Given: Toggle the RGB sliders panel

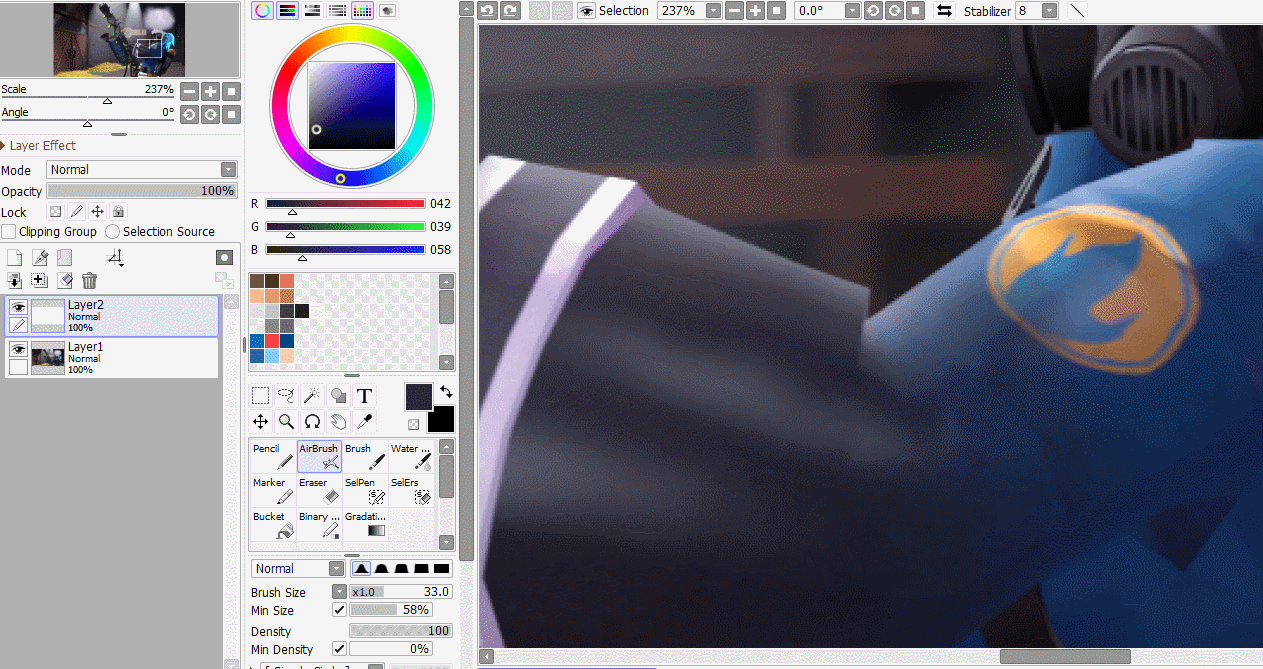Looking at the screenshot, I should coord(288,10).
